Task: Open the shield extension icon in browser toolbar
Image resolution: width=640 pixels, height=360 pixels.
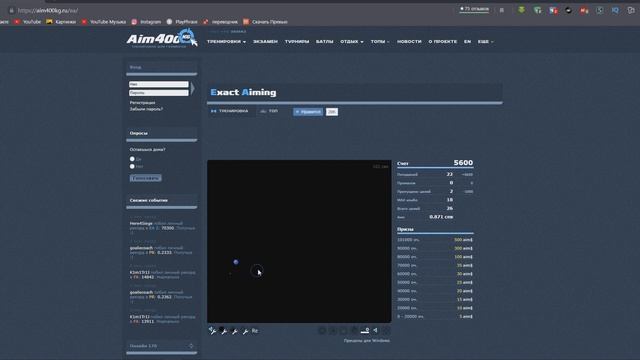Action: pyautogui.click(x=537, y=10)
